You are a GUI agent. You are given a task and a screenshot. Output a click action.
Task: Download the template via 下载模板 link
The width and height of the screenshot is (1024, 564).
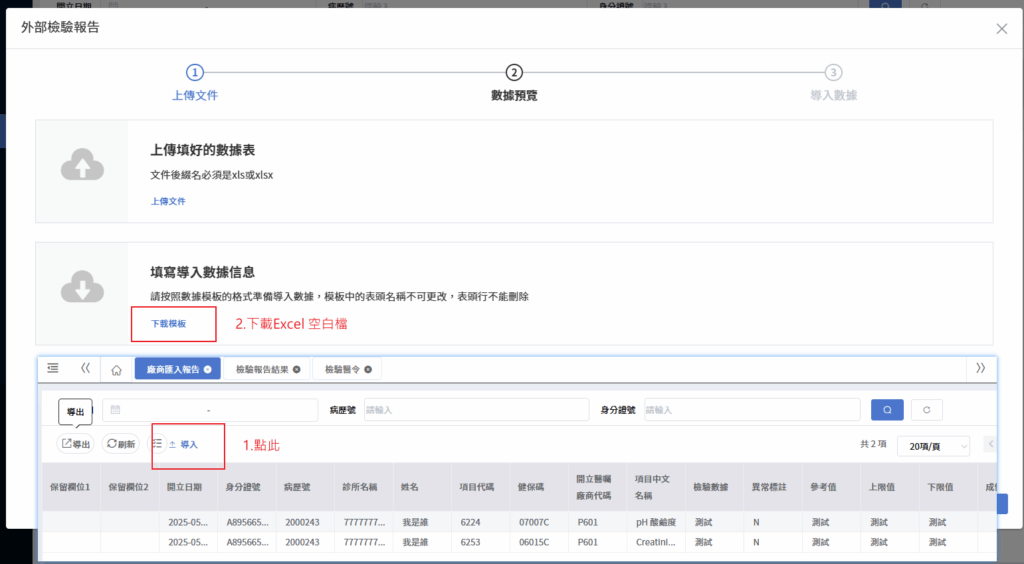pyautogui.click(x=168, y=324)
